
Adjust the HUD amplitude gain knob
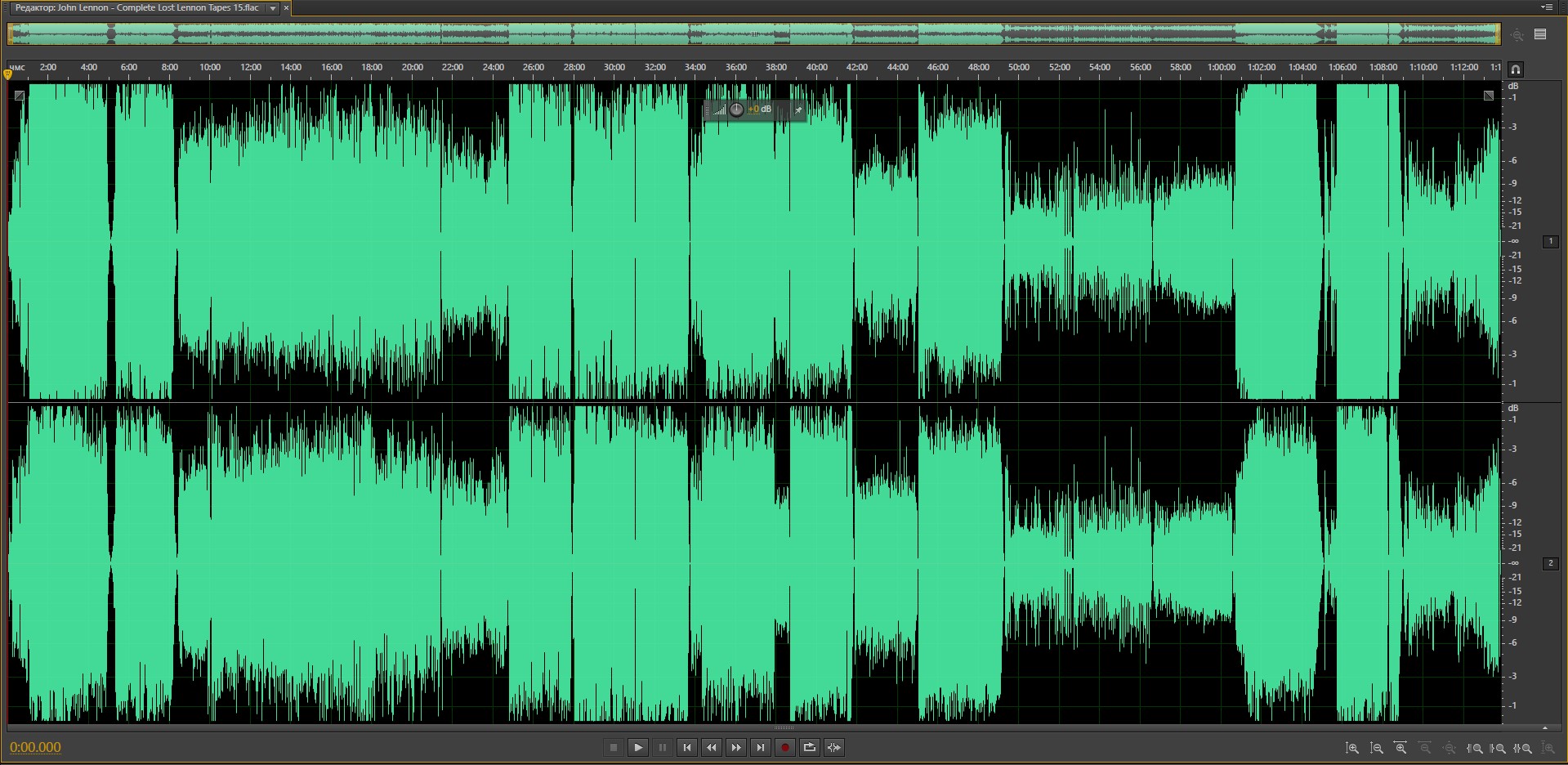(x=736, y=110)
